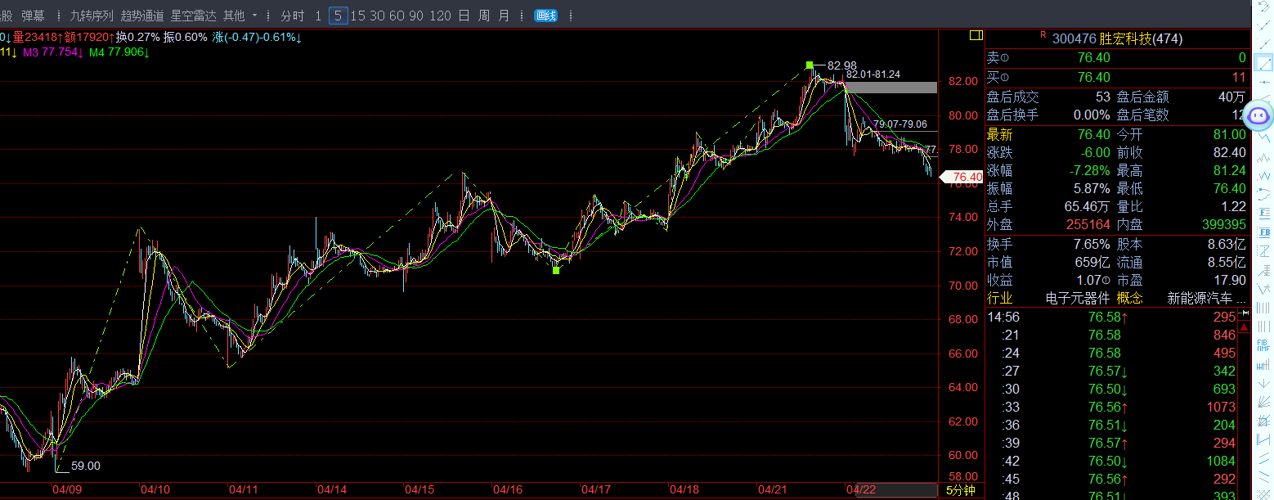This screenshot has width=1274, height=500.
Task: Open the 其他 dropdown arrow
Action: (255, 16)
